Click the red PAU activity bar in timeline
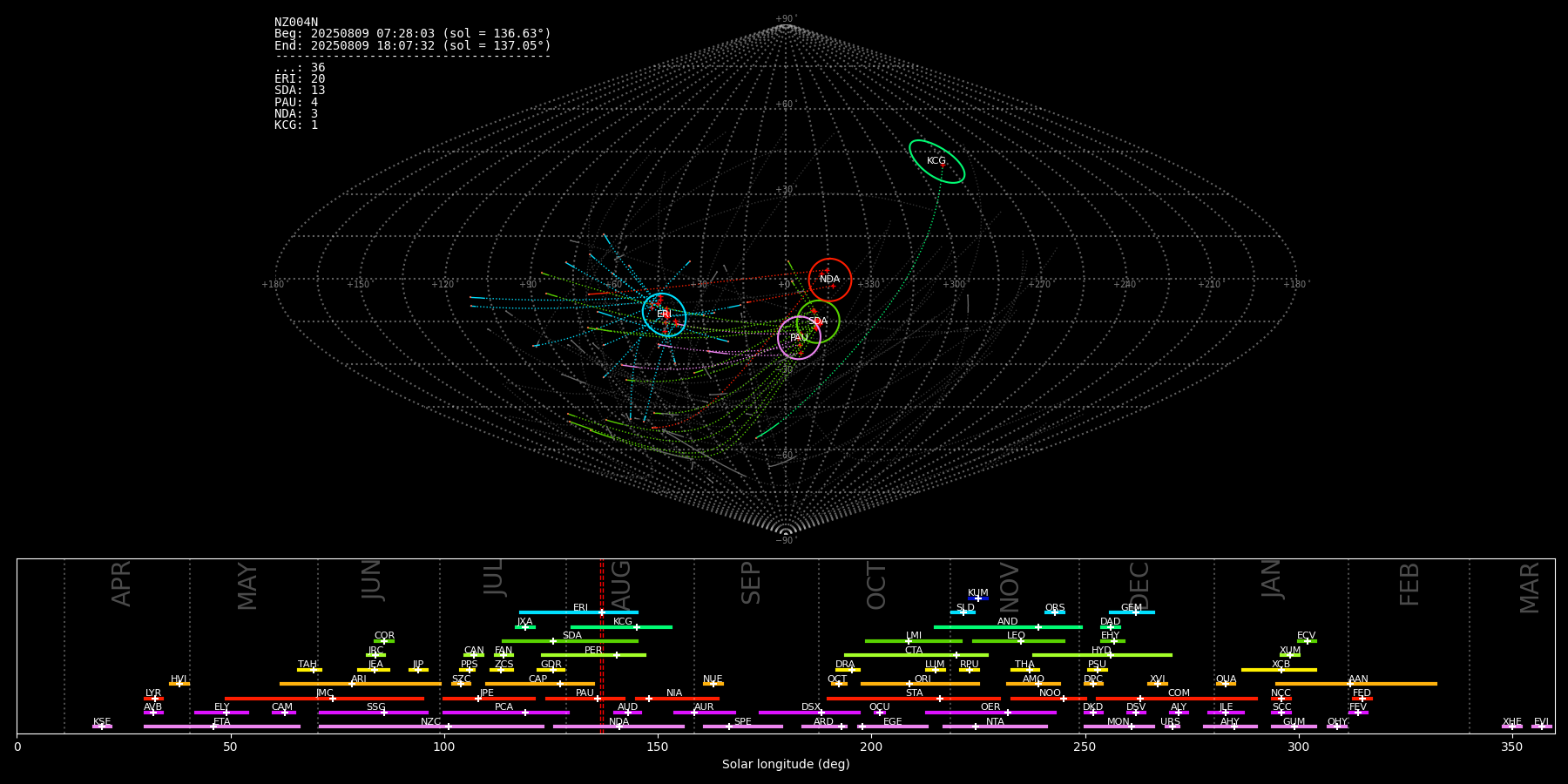Viewport: 1568px width, 784px height. [x=585, y=699]
